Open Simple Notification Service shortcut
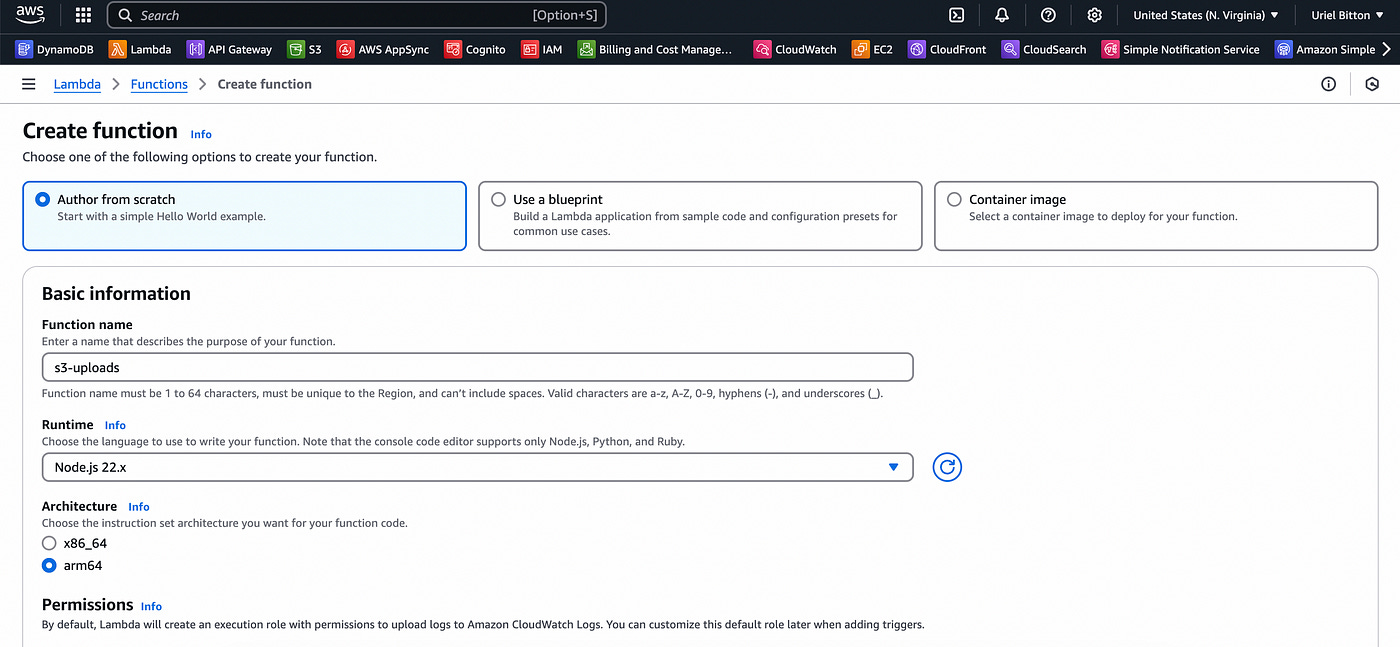Image resolution: width=1400 pixels, height=647 pixels. pyautogui.click(x=1181, y=49)
